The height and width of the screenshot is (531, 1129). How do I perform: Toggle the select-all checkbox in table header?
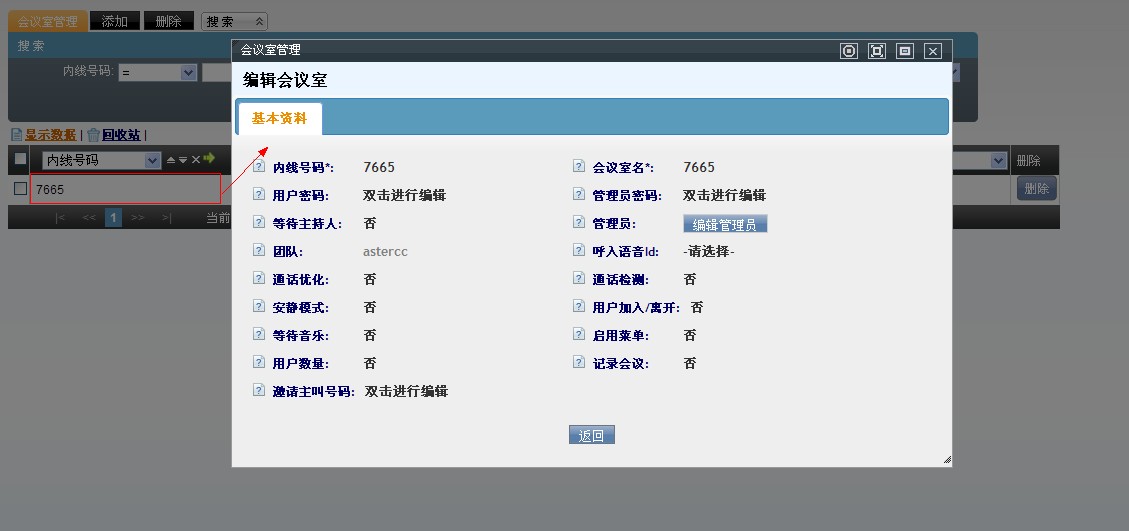pos(20,159)
